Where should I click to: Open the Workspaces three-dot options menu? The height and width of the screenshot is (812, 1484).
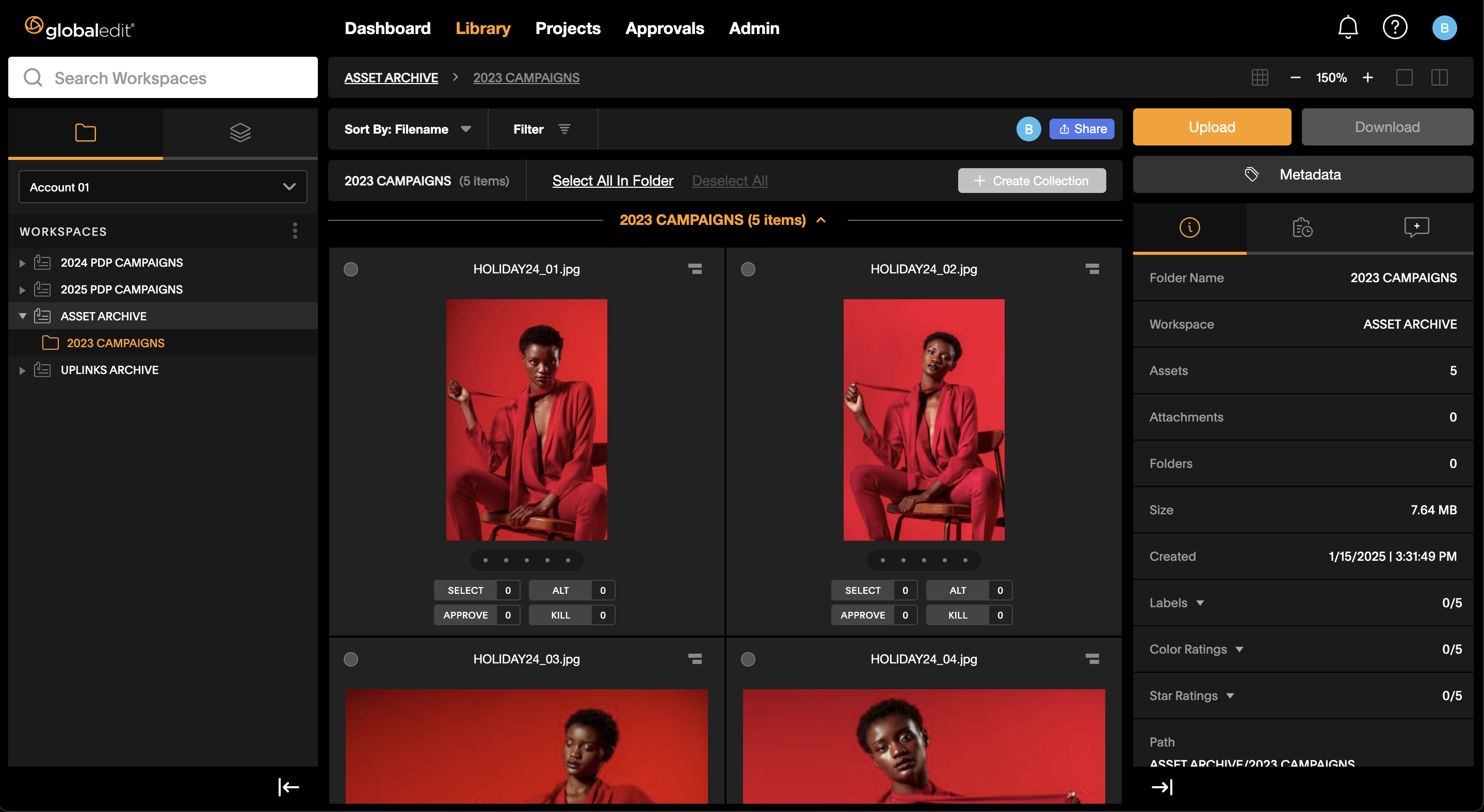(x=295, y=231)
